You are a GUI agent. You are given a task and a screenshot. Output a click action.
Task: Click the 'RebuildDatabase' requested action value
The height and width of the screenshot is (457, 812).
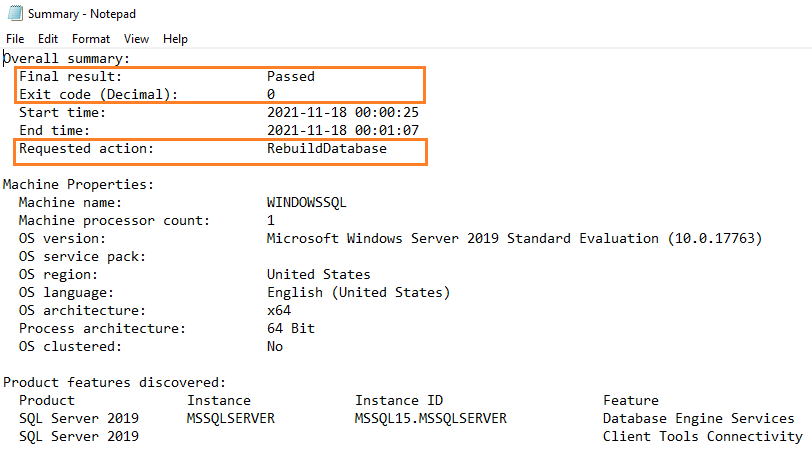click(x=326, y=149)
